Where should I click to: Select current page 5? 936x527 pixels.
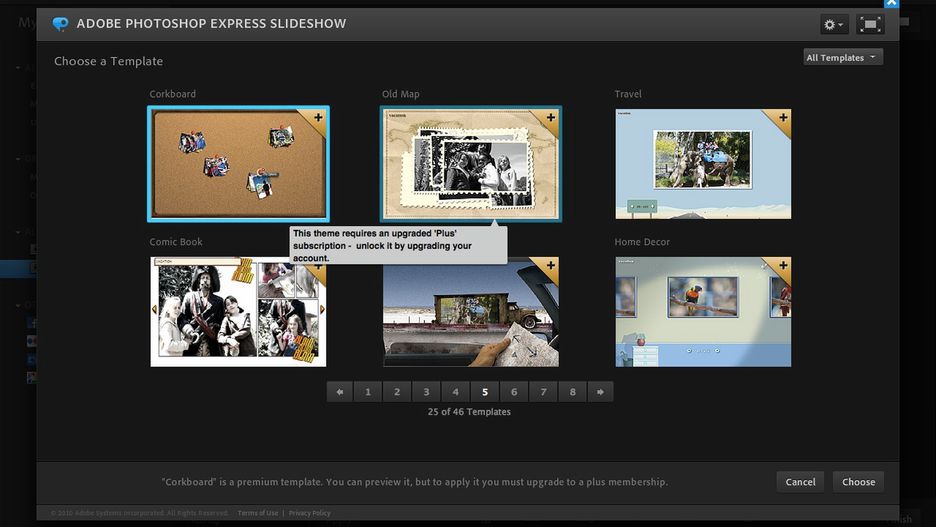(x=485, y=392)
